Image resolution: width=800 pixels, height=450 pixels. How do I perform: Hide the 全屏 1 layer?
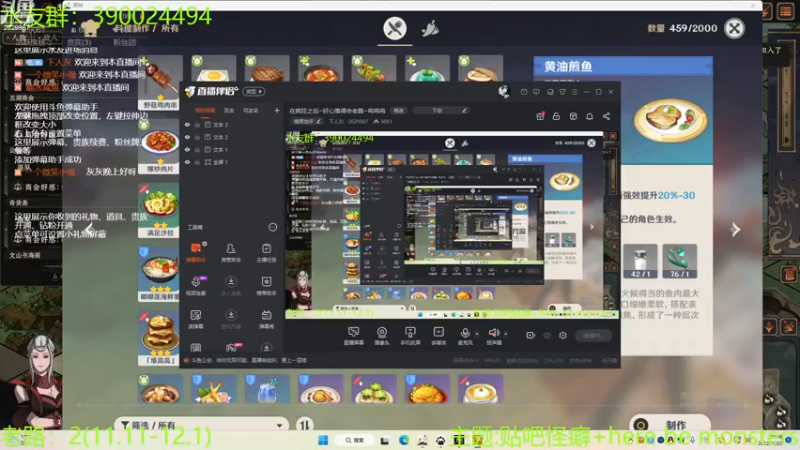(x=187, y=162)
